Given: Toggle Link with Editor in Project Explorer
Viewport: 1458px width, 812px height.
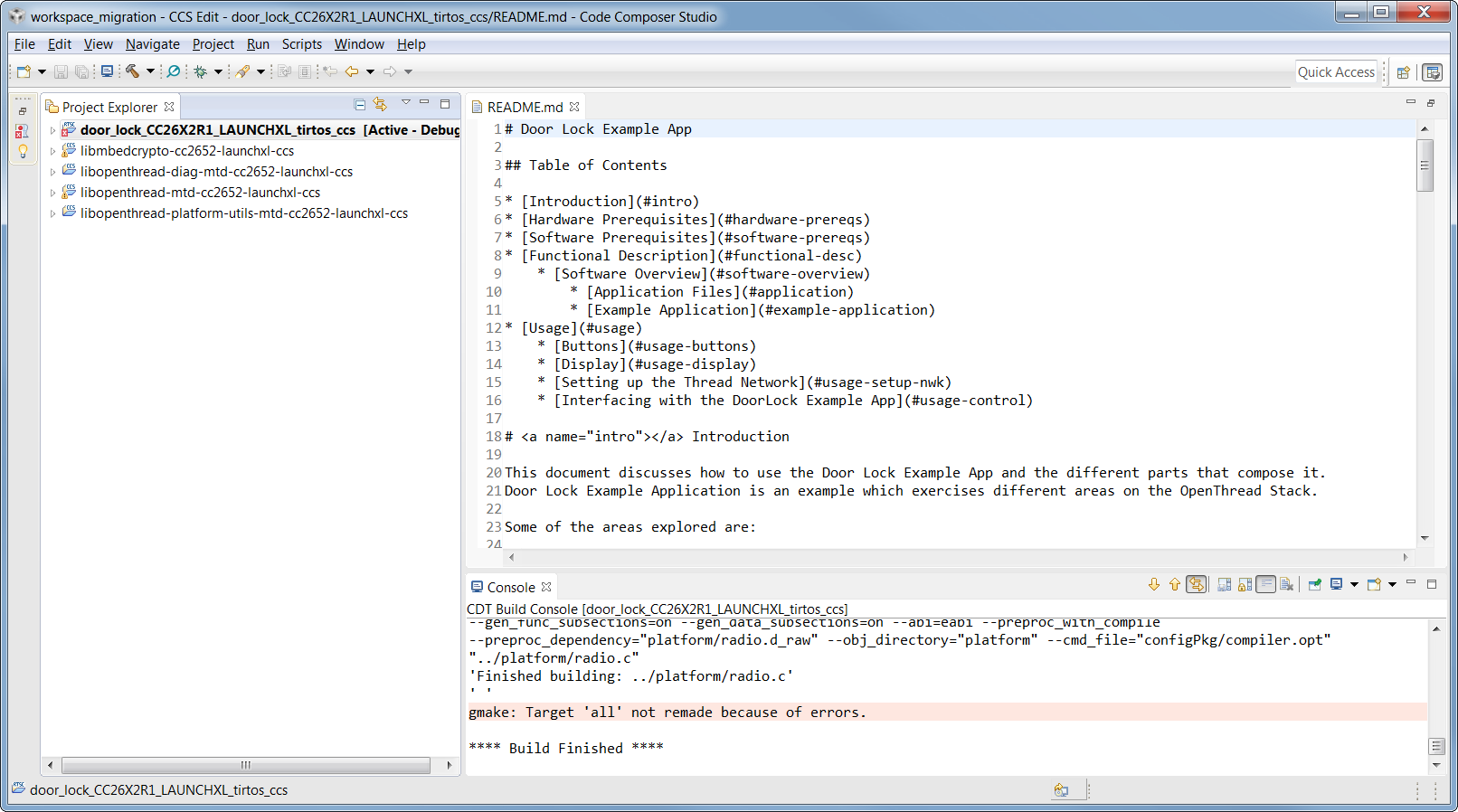Looking at the screenshot, I should tap(380, 105).
